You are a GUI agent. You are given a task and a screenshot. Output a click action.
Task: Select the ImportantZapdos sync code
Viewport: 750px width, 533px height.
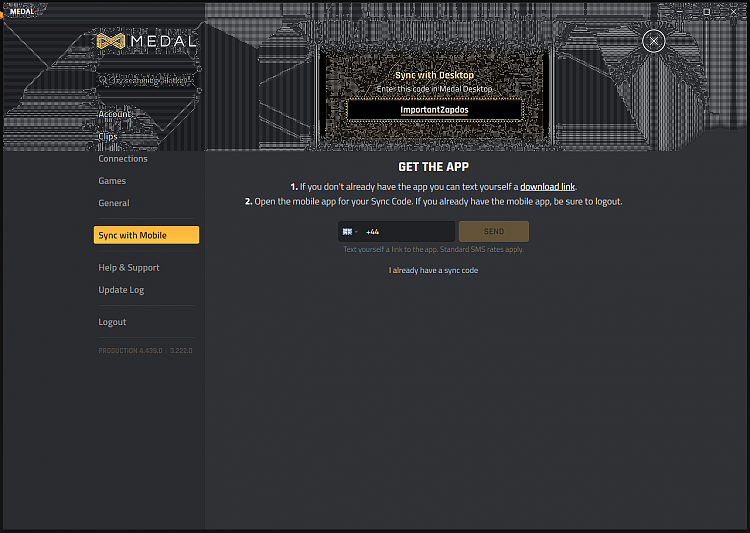434,110
